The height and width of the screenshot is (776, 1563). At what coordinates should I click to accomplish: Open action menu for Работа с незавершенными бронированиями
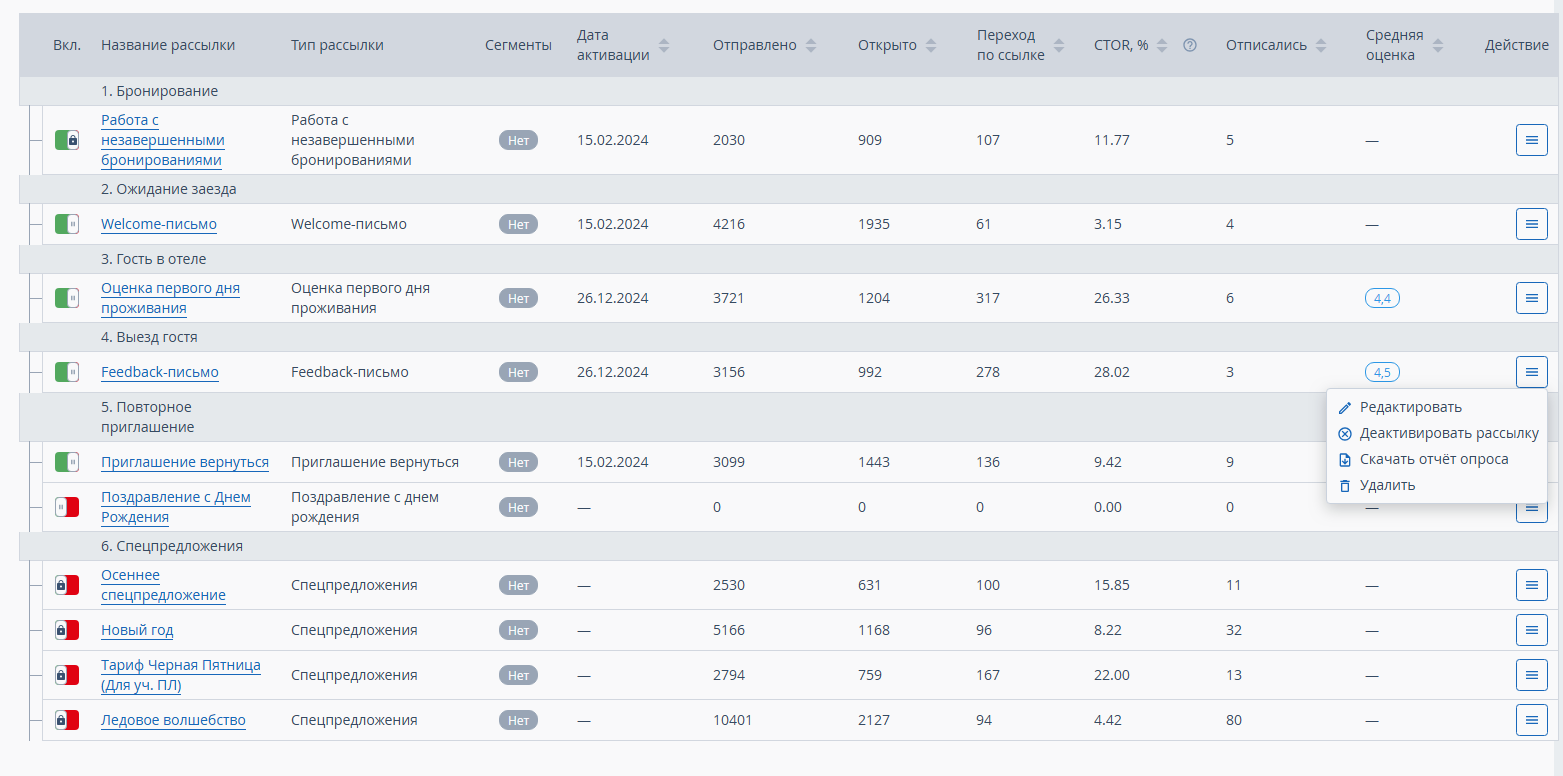[x=1531, y=140]
